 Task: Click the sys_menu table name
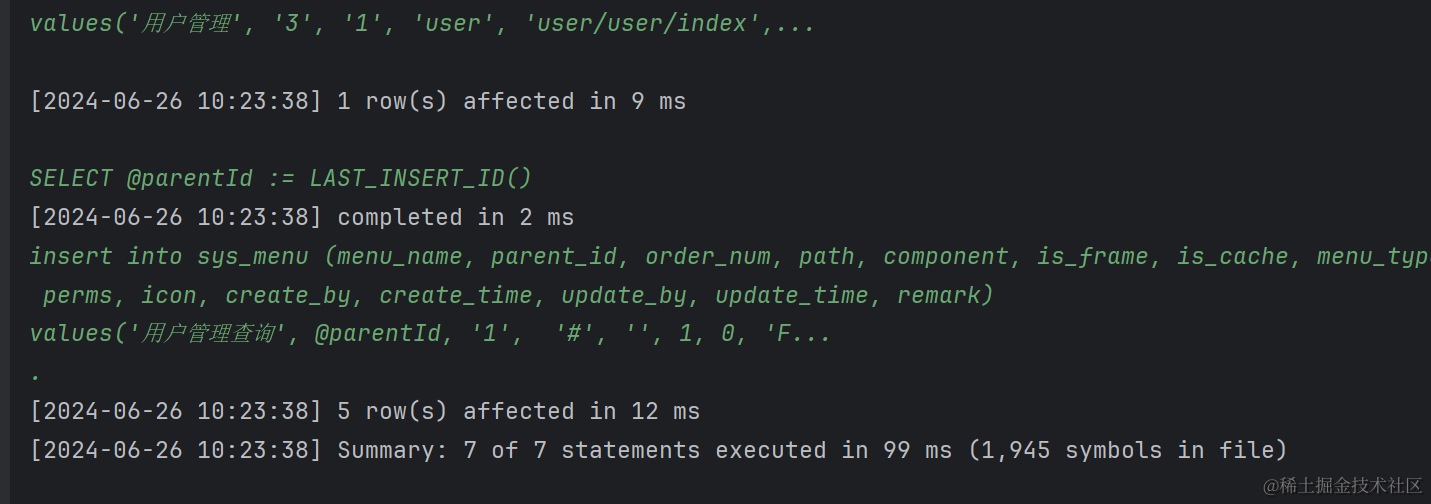point(252,256)
